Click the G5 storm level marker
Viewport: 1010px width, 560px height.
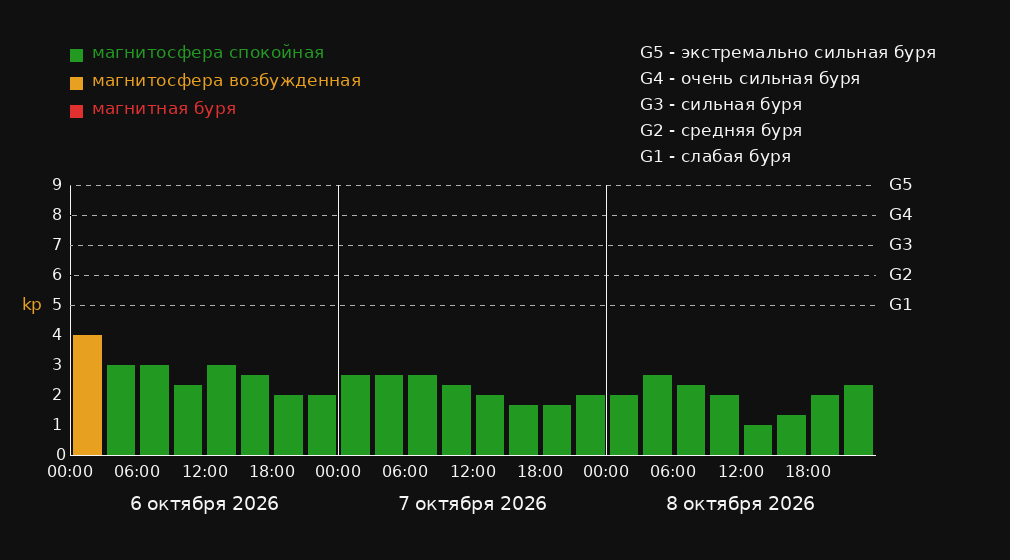coord(900,185)
